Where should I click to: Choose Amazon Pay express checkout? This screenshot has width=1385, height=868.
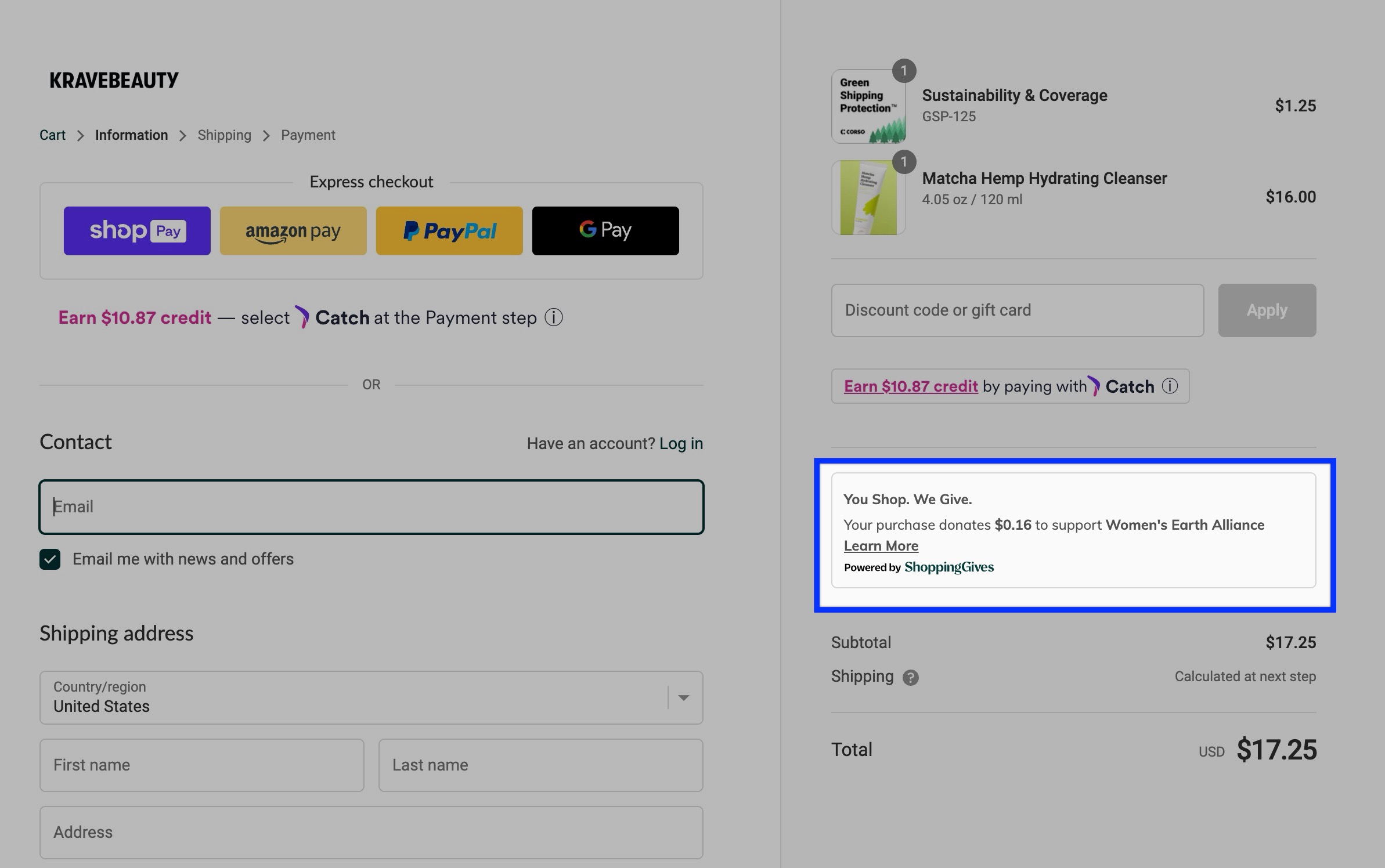pyautogui.click(x=293, y=231)
